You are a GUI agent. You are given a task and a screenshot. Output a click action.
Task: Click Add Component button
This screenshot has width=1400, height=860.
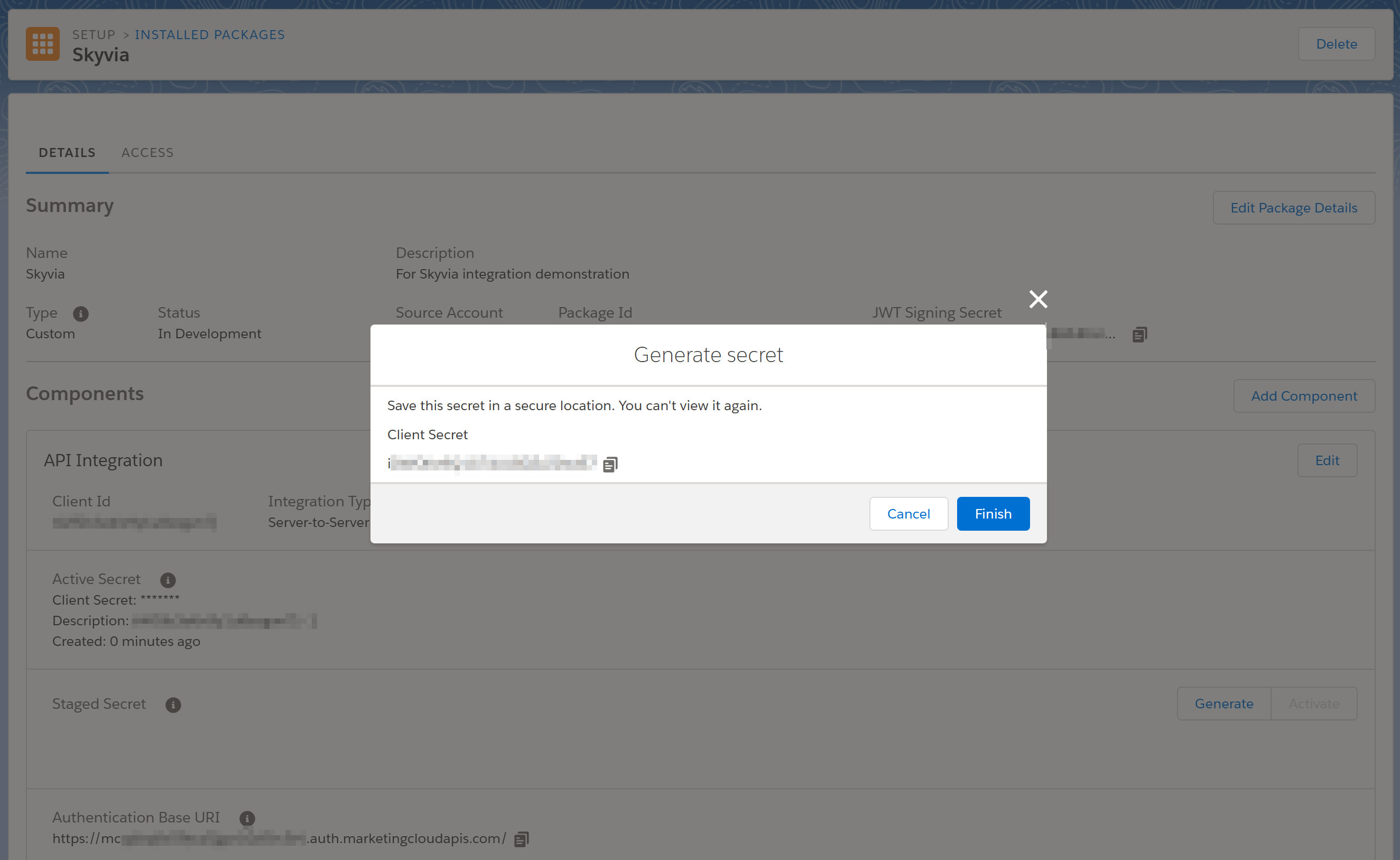coord(1304,396)
